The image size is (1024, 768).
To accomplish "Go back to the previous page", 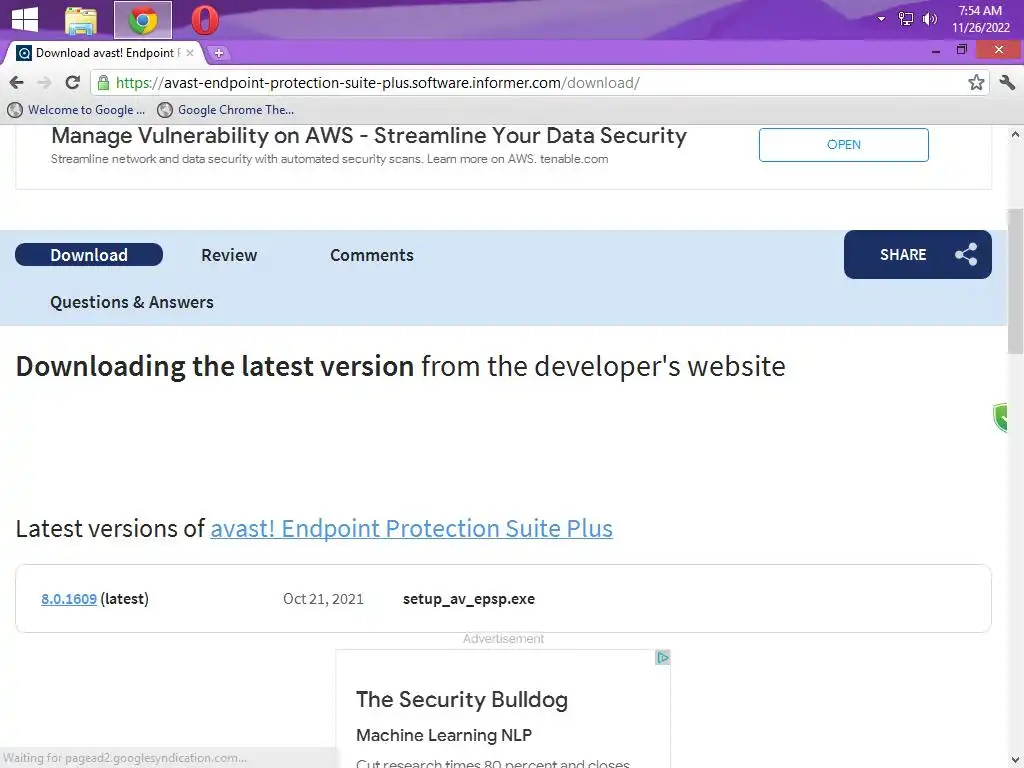I will pyautogui.click(x=17, y=82).
